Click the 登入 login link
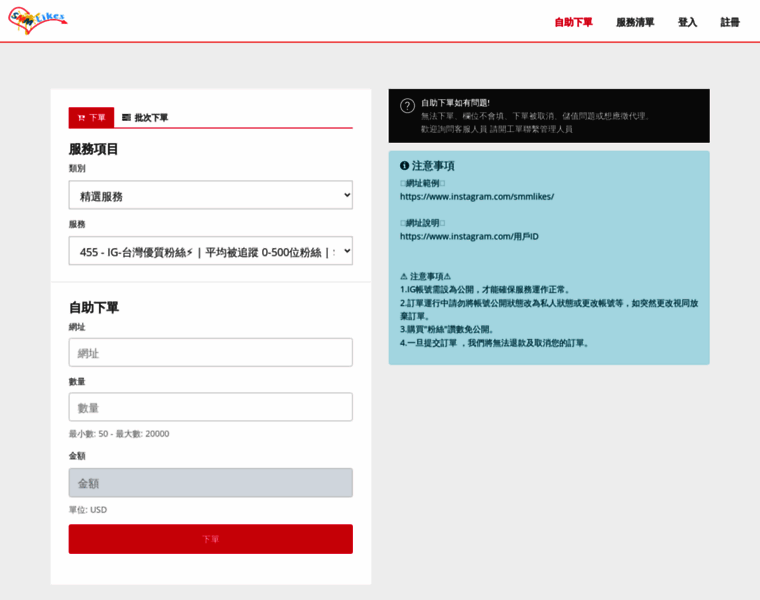This screenshot has width=760, height=600. point(687,22)
